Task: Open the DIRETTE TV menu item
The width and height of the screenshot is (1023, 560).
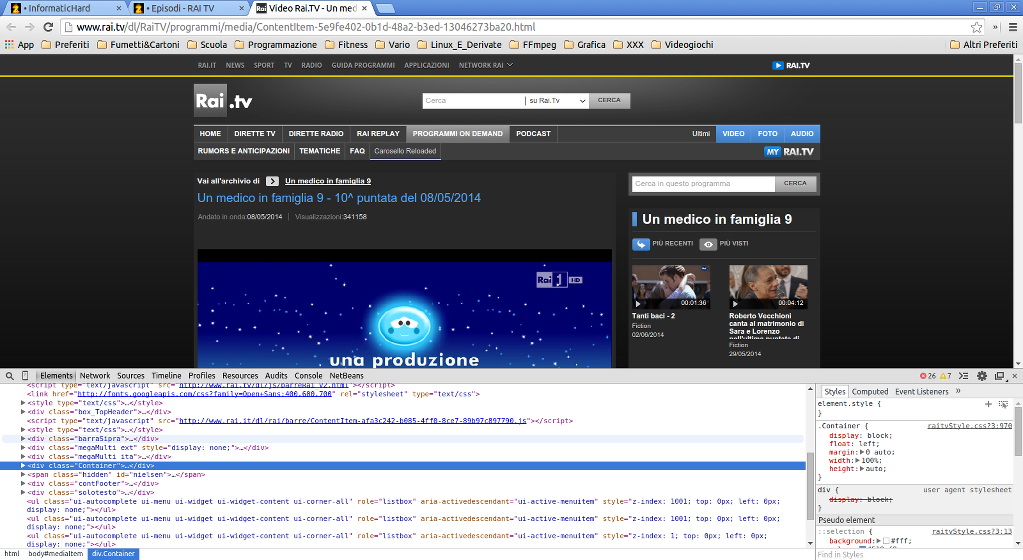Action: 254,134
